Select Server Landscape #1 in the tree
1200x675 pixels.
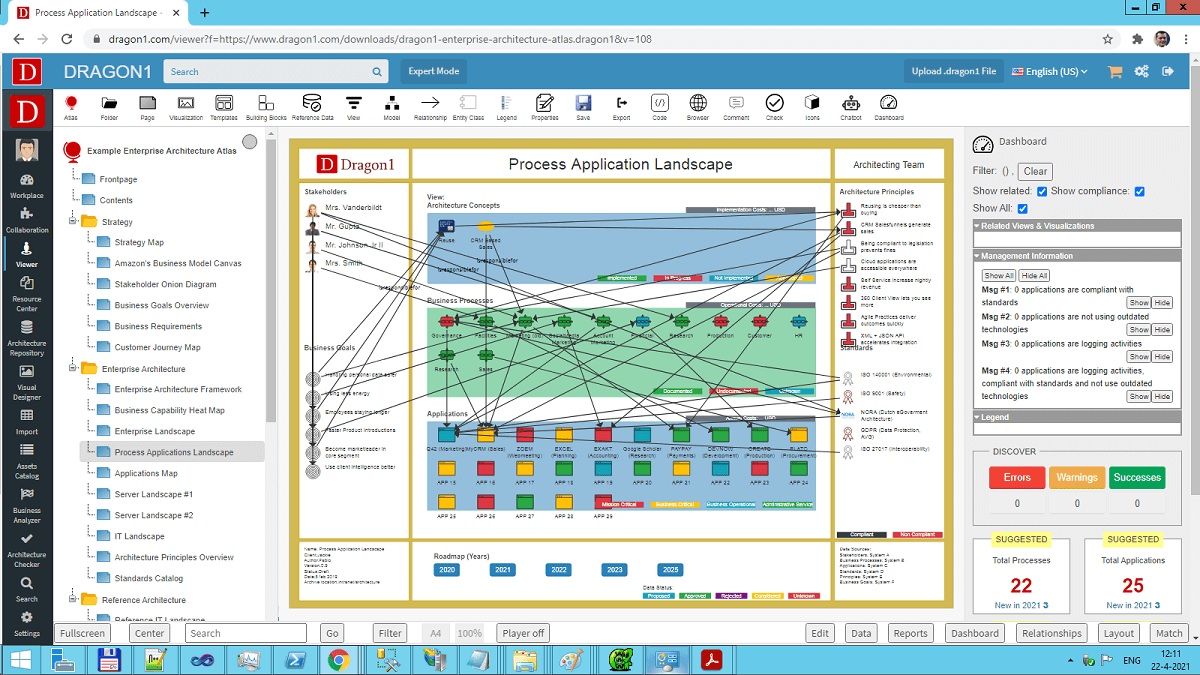[153, 494]
